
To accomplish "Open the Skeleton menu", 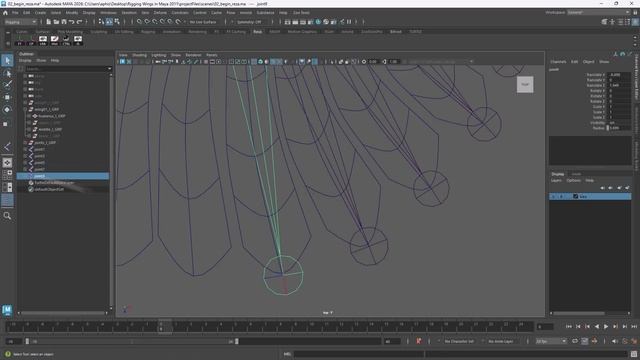I will [x=129, y=13].
